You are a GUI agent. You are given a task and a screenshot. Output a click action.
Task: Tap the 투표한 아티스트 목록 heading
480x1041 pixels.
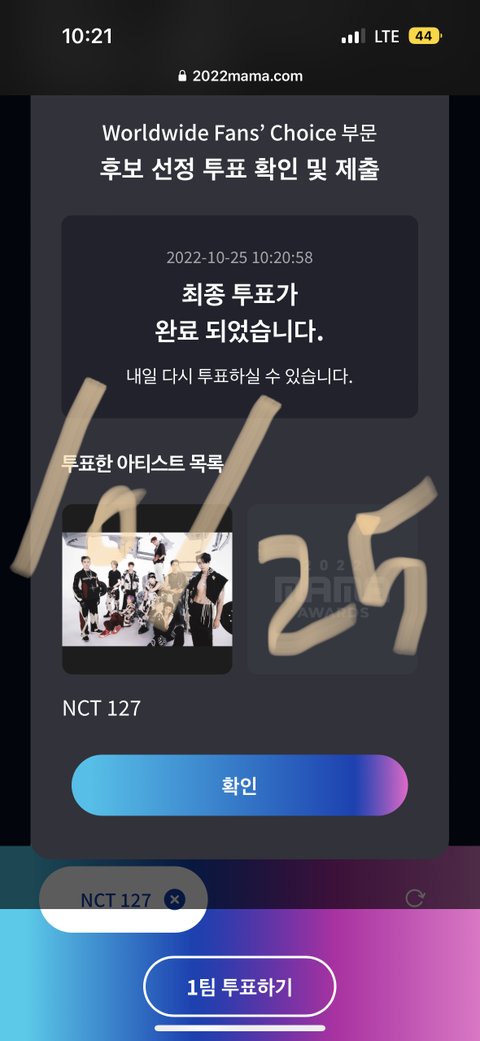pyautogui.click(x=143, y=462)
